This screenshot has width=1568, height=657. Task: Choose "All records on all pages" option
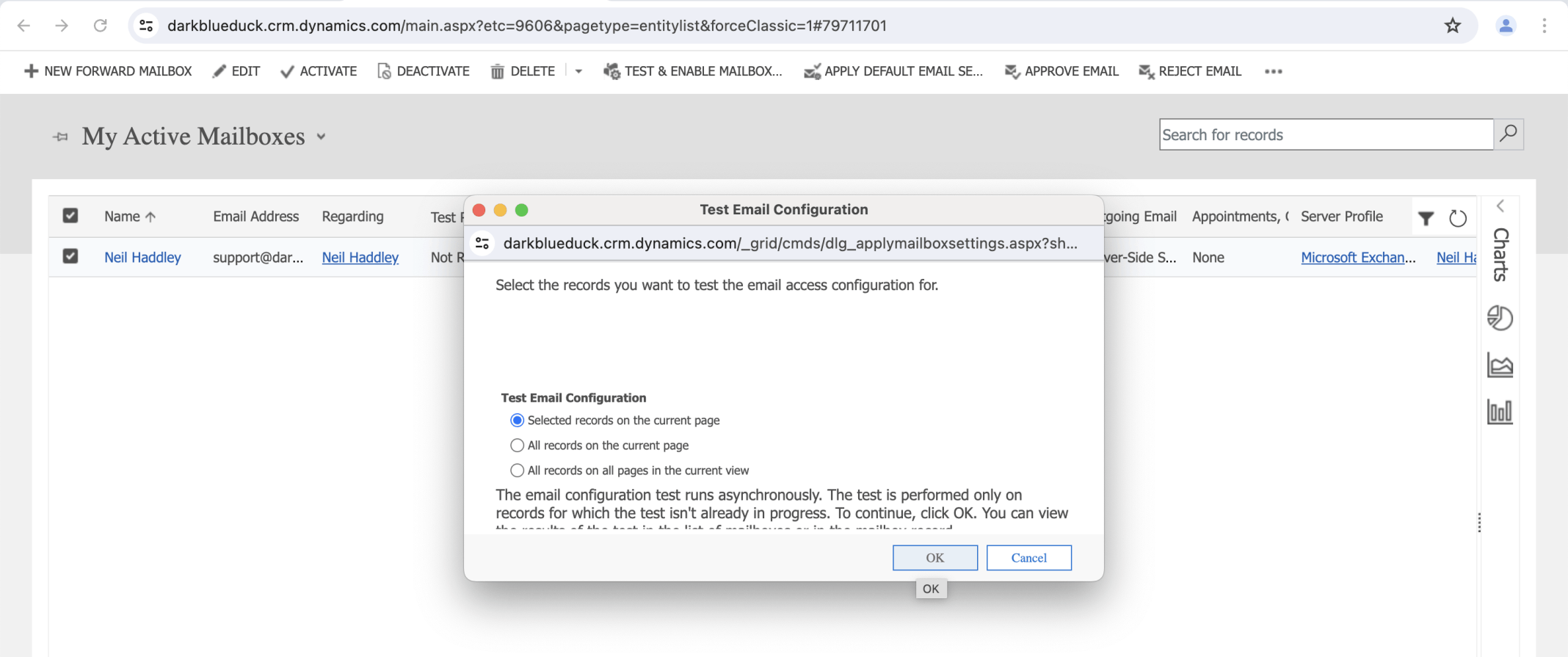[x=518, y=471]
